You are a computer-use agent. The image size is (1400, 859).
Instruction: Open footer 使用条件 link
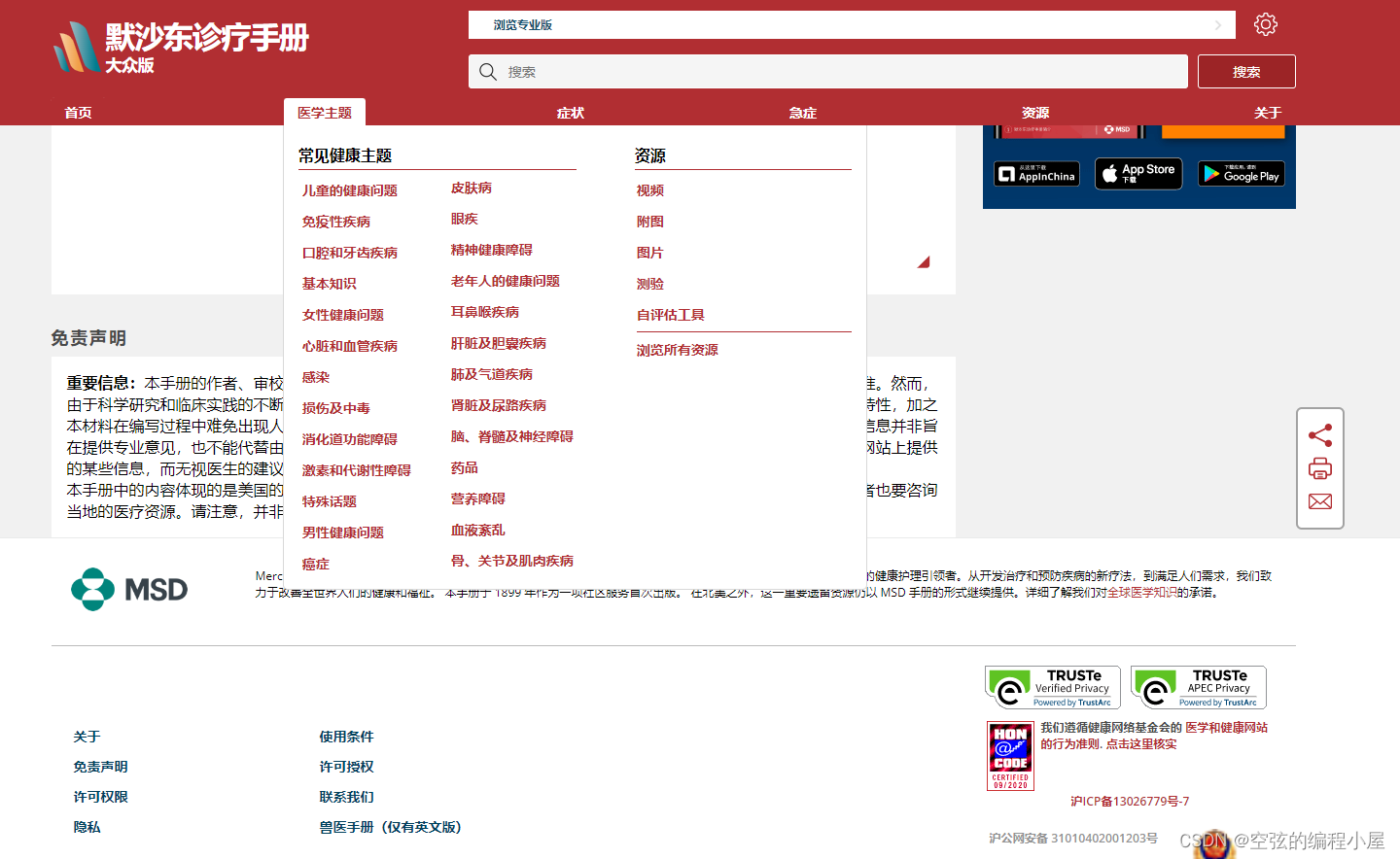click(347, 737)
